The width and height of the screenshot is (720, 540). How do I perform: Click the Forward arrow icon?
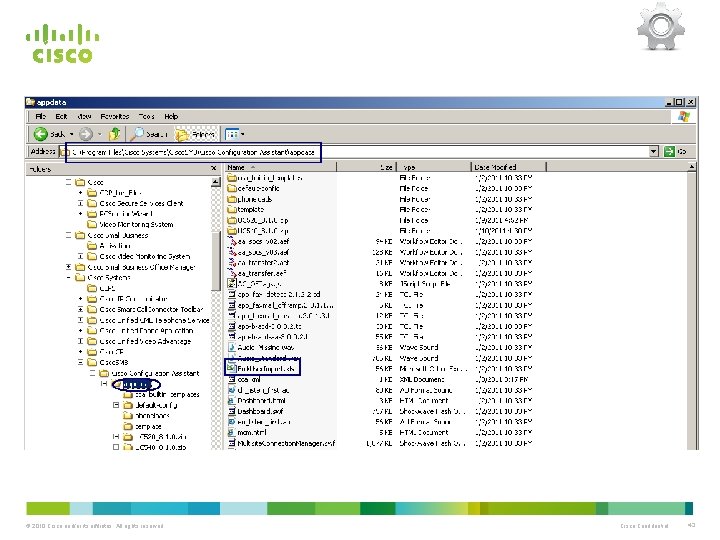85,134
